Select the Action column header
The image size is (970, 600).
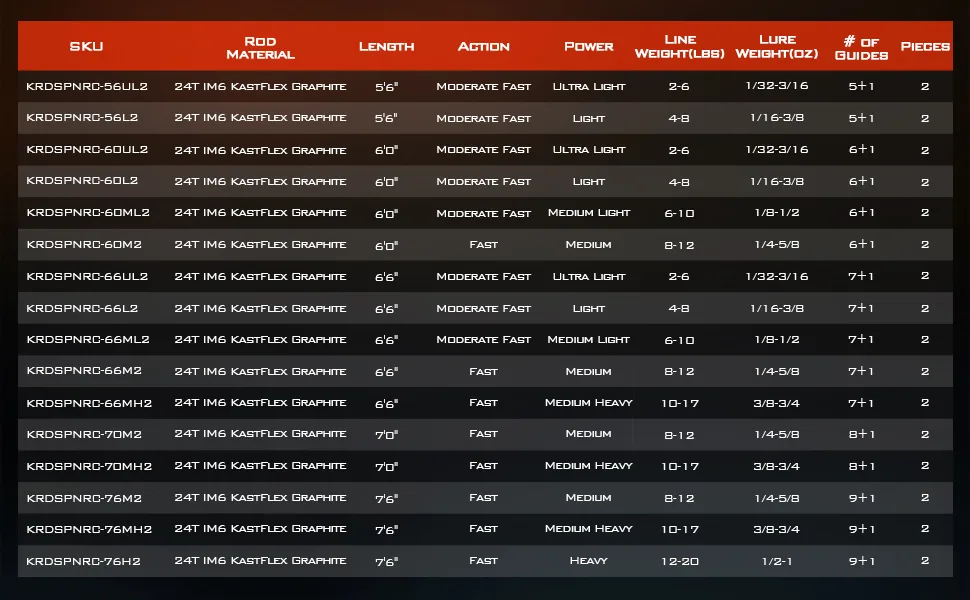(483, 46)
